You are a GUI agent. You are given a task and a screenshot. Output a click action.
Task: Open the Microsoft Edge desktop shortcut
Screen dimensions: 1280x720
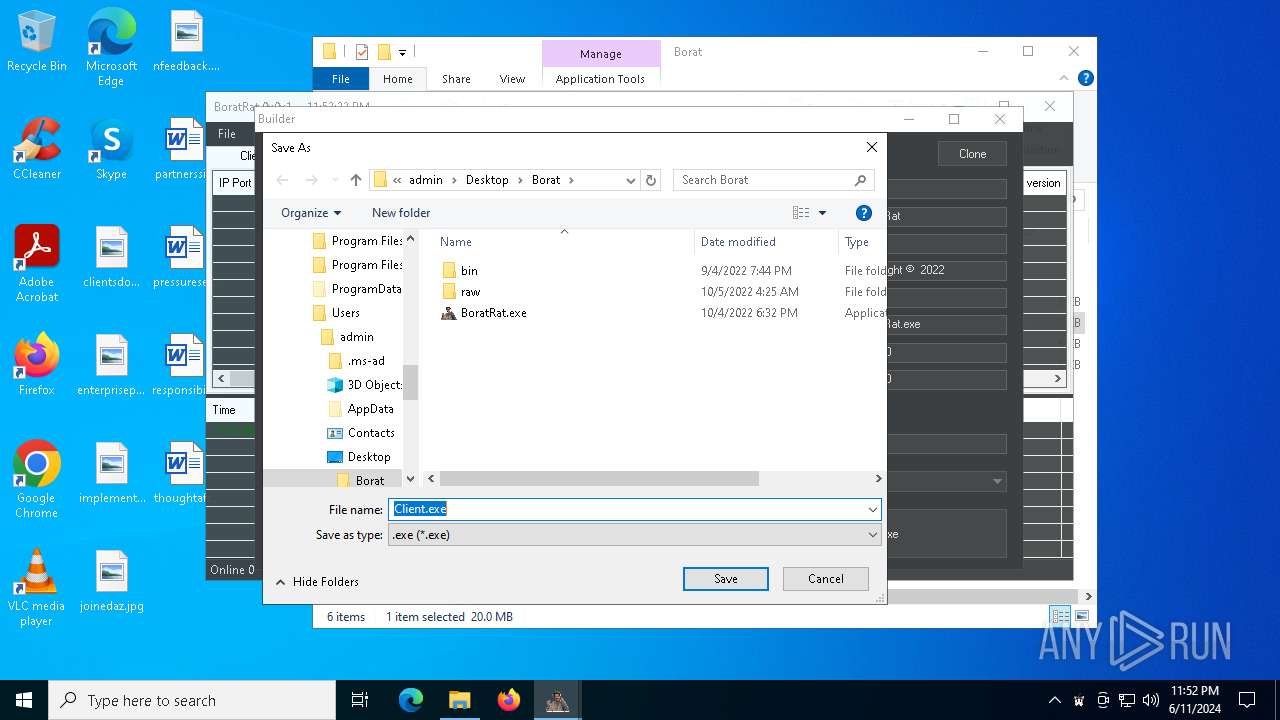pyautogui.click(x=111, y=48)
